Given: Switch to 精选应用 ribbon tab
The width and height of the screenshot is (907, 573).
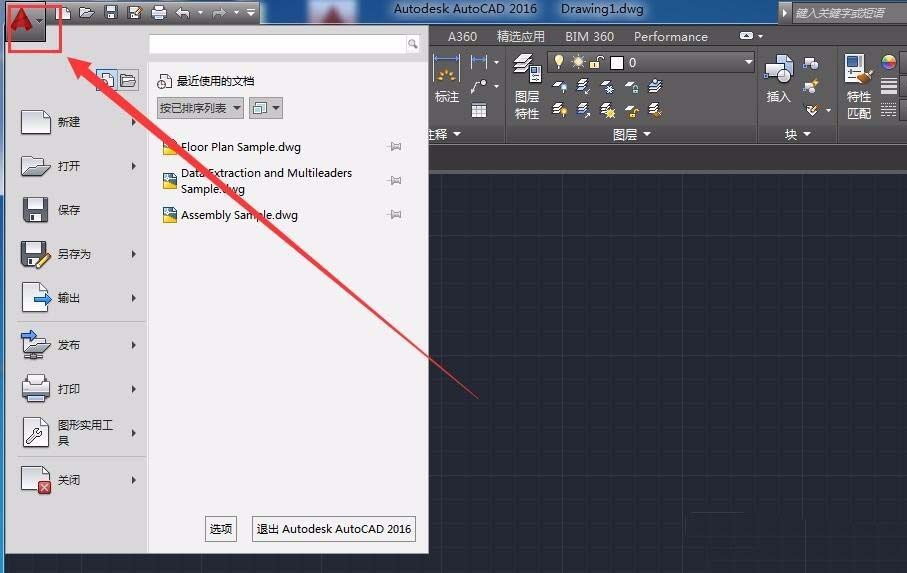Looking at the screenshot, I should [521, 36].
